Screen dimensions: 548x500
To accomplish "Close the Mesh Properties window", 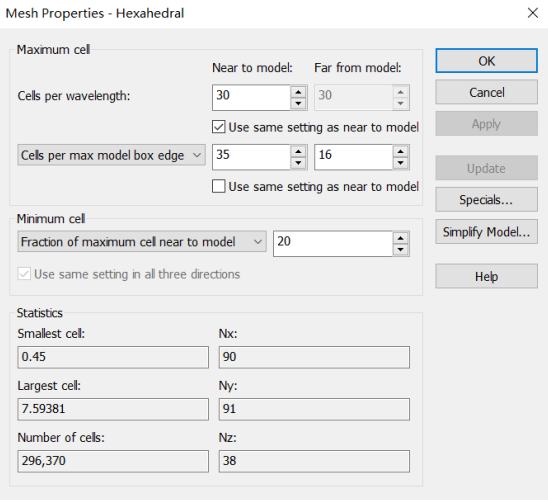I will [533, 13].
